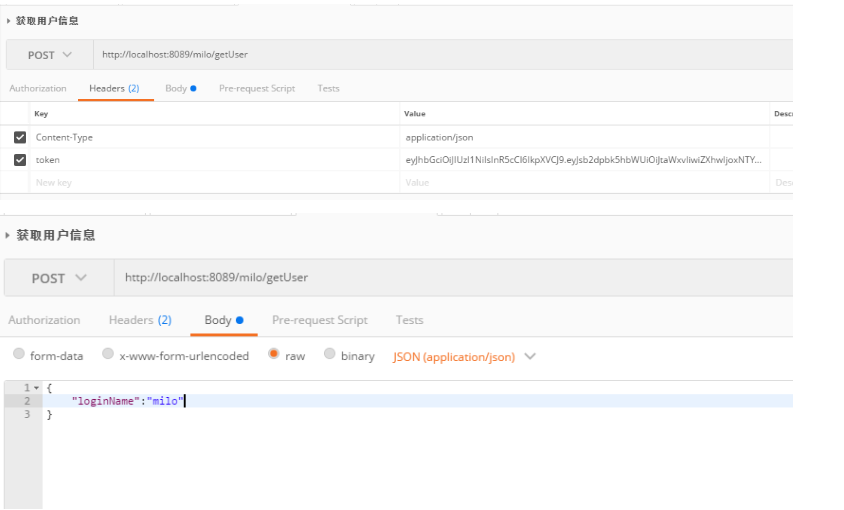Open Tests tab in lower request

(x=410, y=320)
